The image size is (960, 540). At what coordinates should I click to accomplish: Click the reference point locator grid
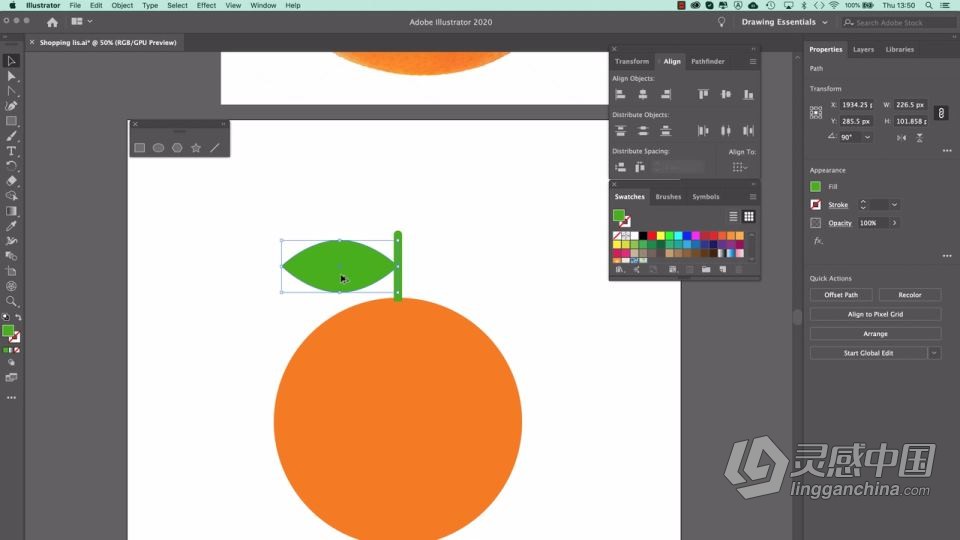click(x=816, y=113)
